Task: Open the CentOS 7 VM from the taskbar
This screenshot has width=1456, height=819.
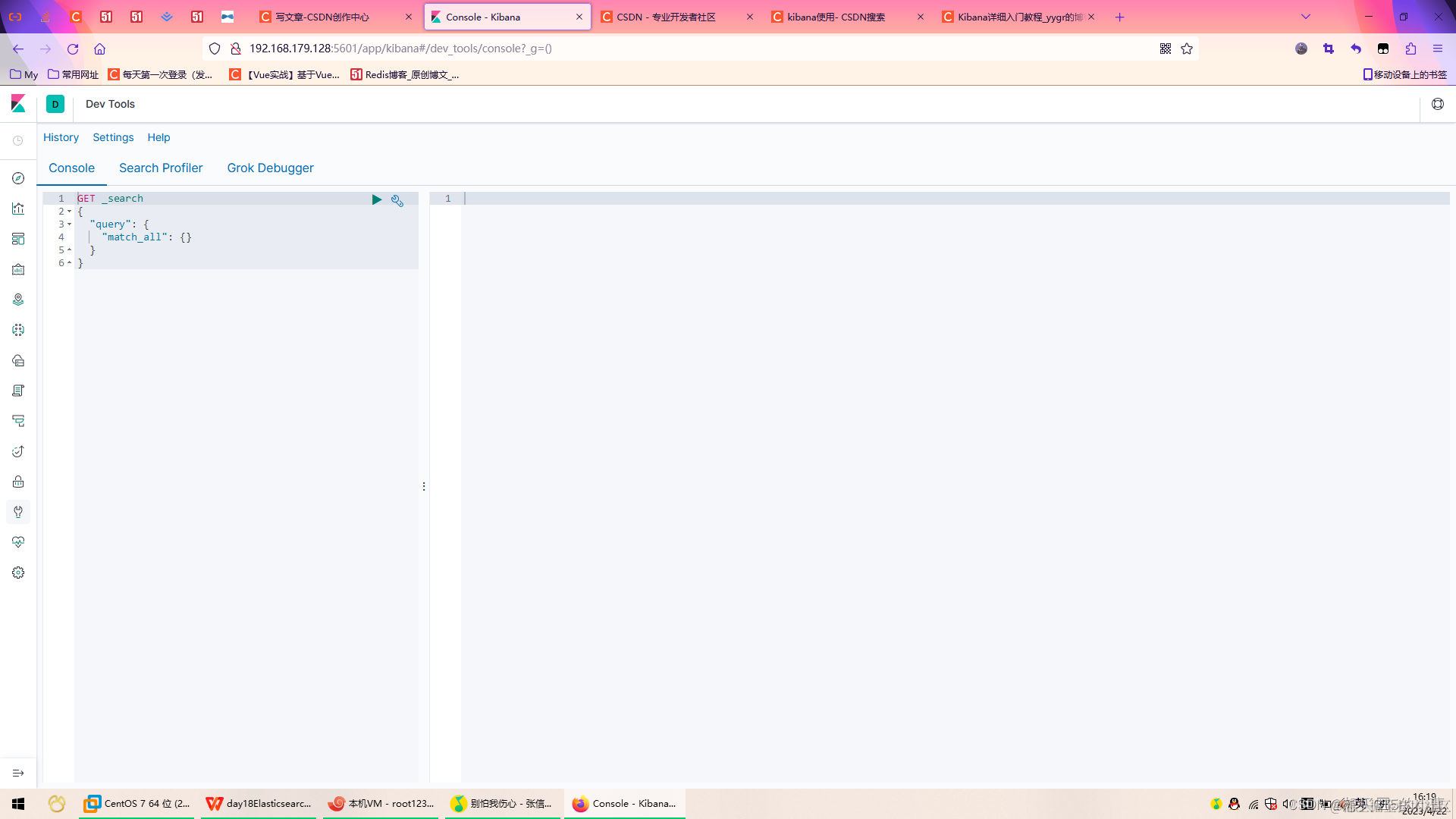Action: pyautogui.click(x=138, y=803)
